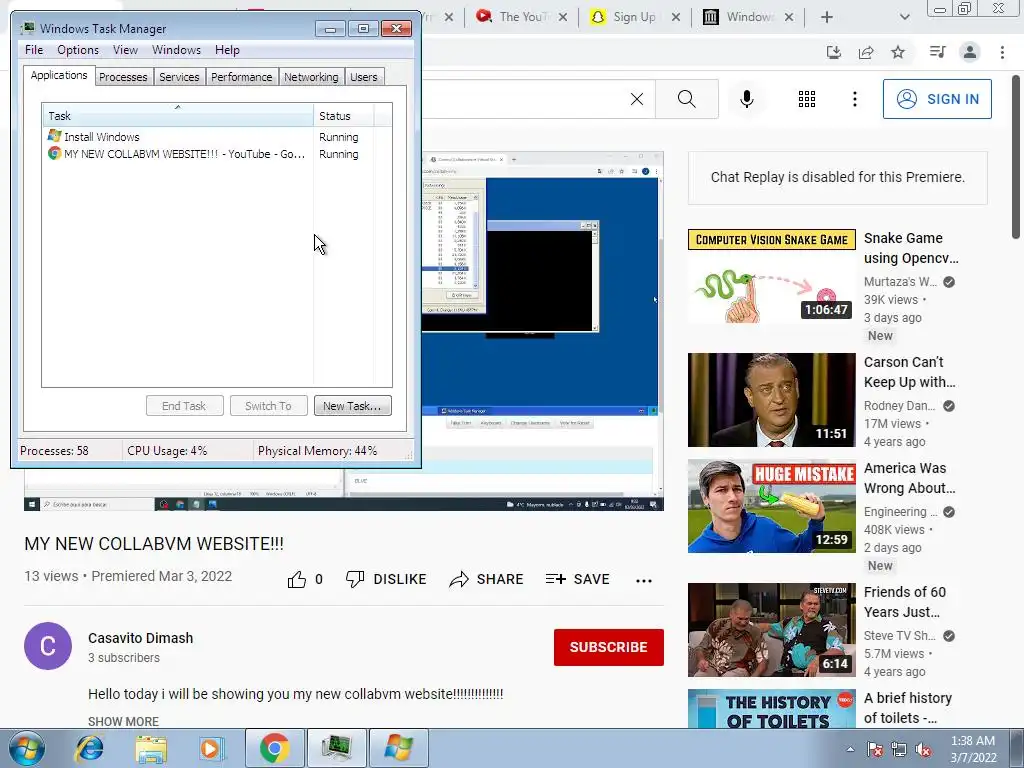Open a new Chrome tab
This screenshot has width=1024, height=768.
[827, 17]
